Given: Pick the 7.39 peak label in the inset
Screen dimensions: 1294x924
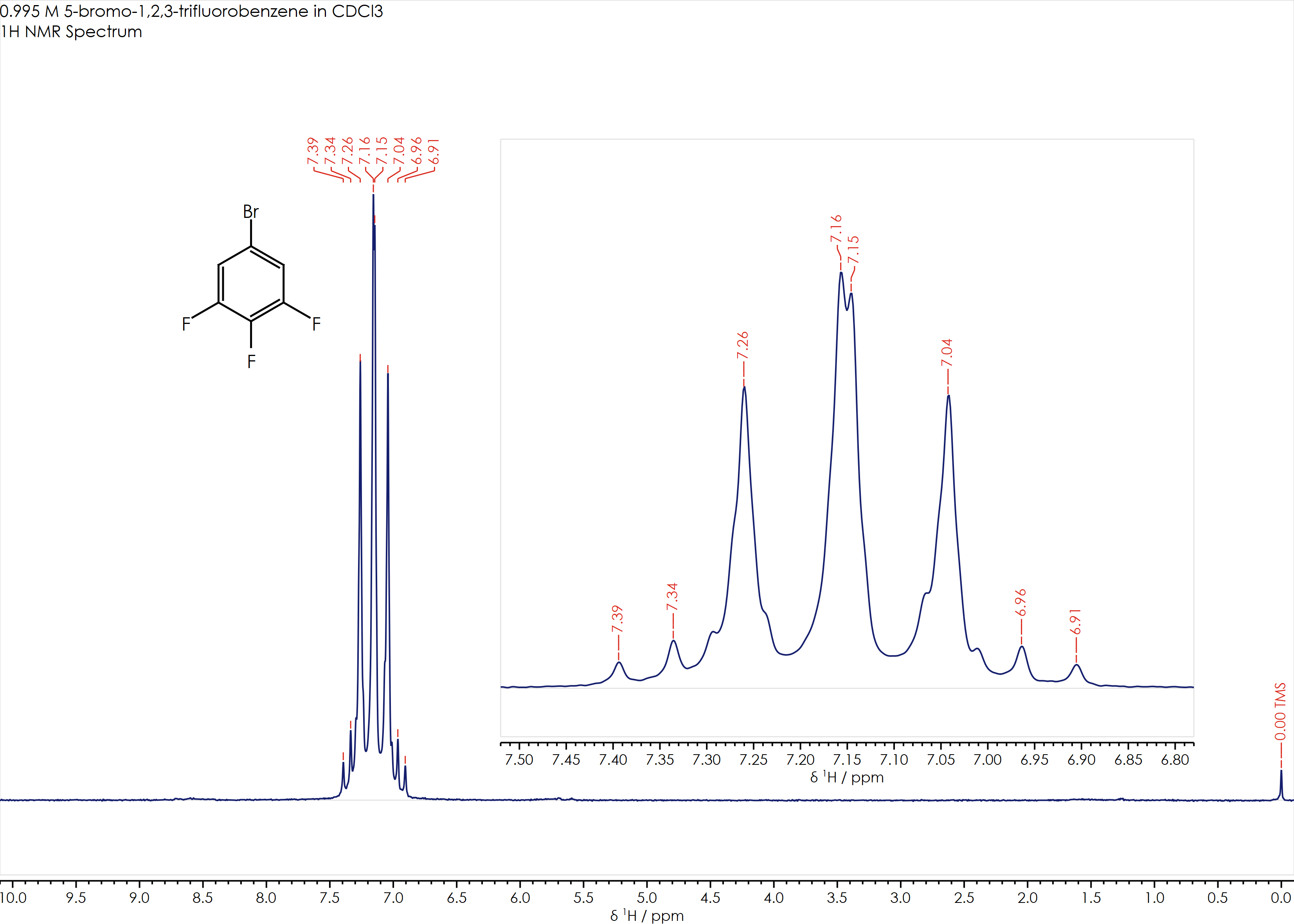Looking at the screenshot, I should [x=617, y=619].
